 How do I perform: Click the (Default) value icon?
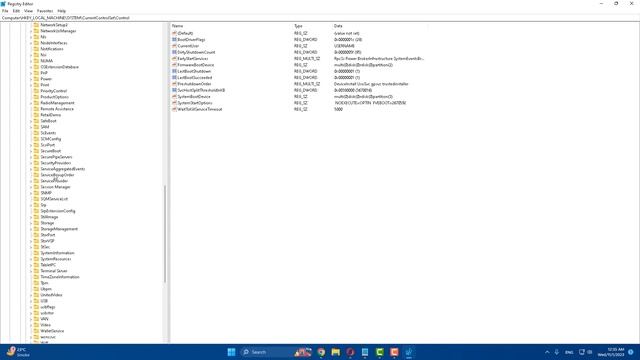coord(174,33)
